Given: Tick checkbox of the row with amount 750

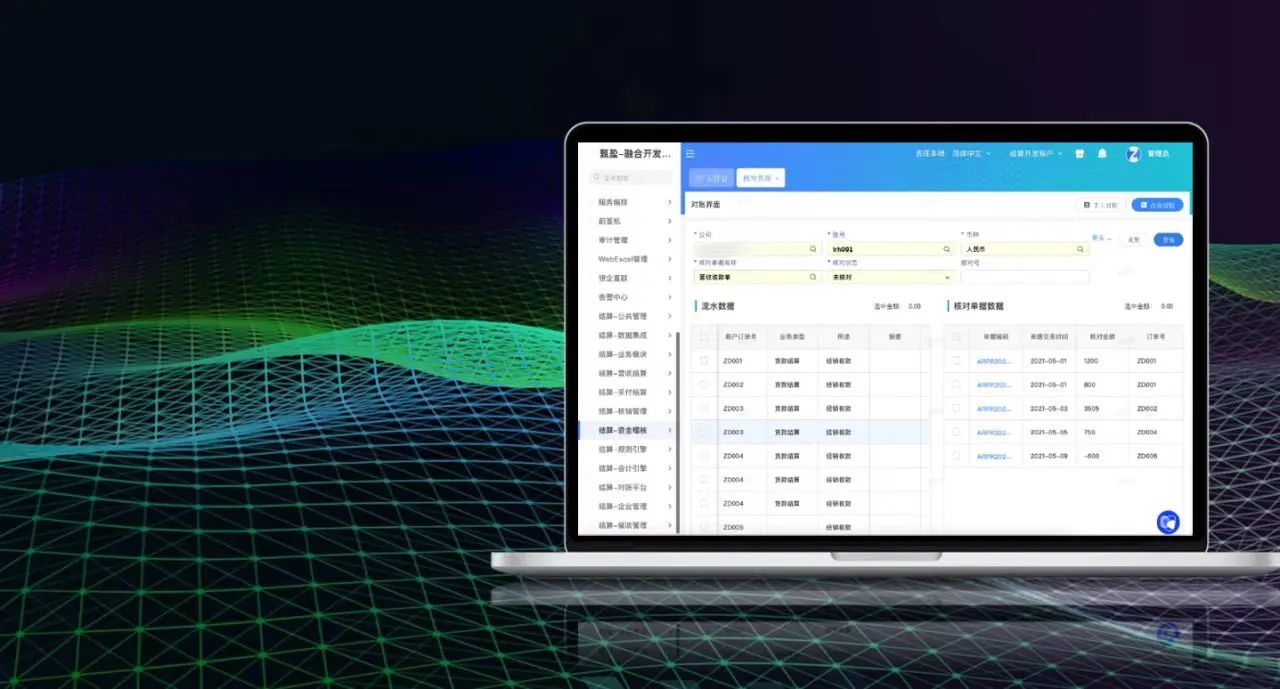Looking at the screenshot, I should coord(957,432).
